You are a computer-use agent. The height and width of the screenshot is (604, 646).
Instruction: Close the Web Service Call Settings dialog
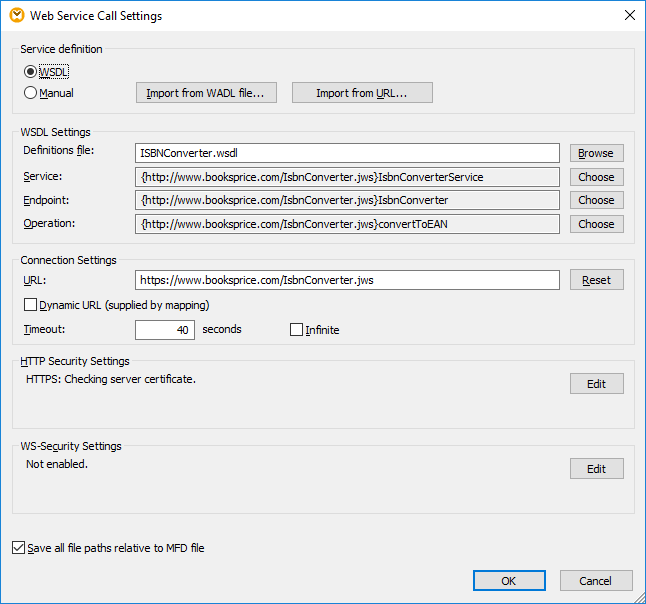click(x=629, y=15)
